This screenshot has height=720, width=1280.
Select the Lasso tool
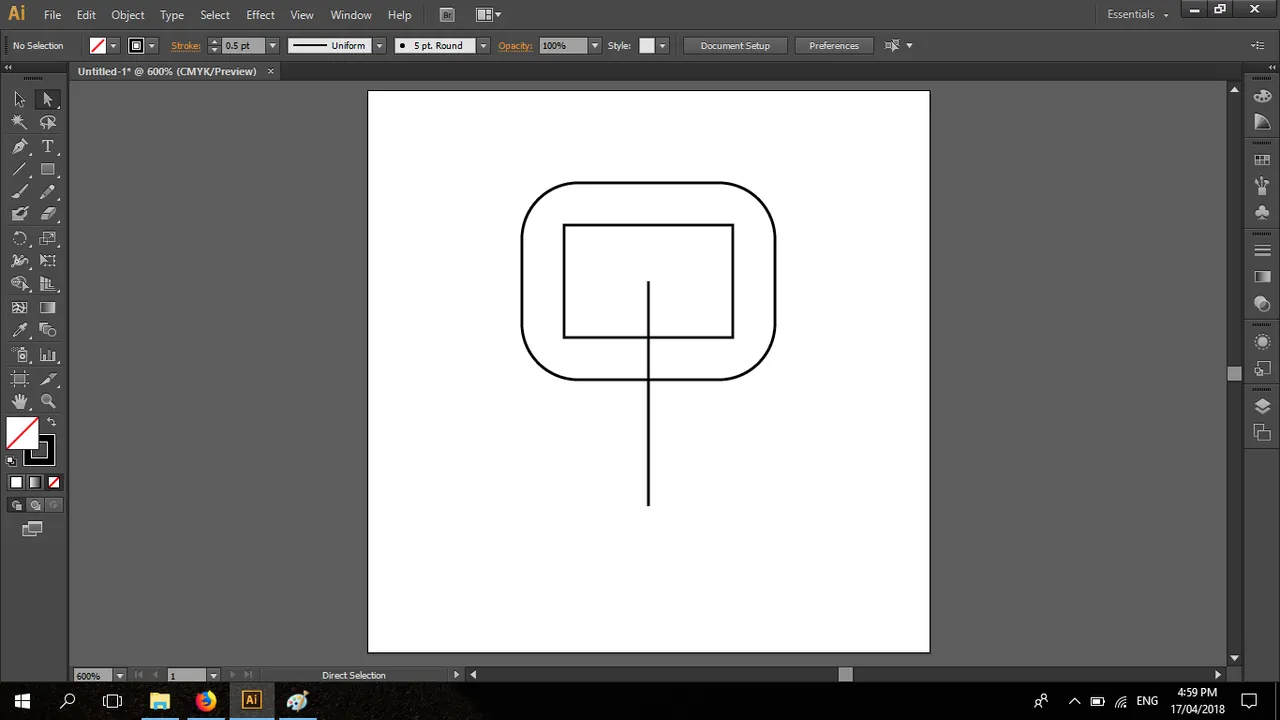coord(47,122)
